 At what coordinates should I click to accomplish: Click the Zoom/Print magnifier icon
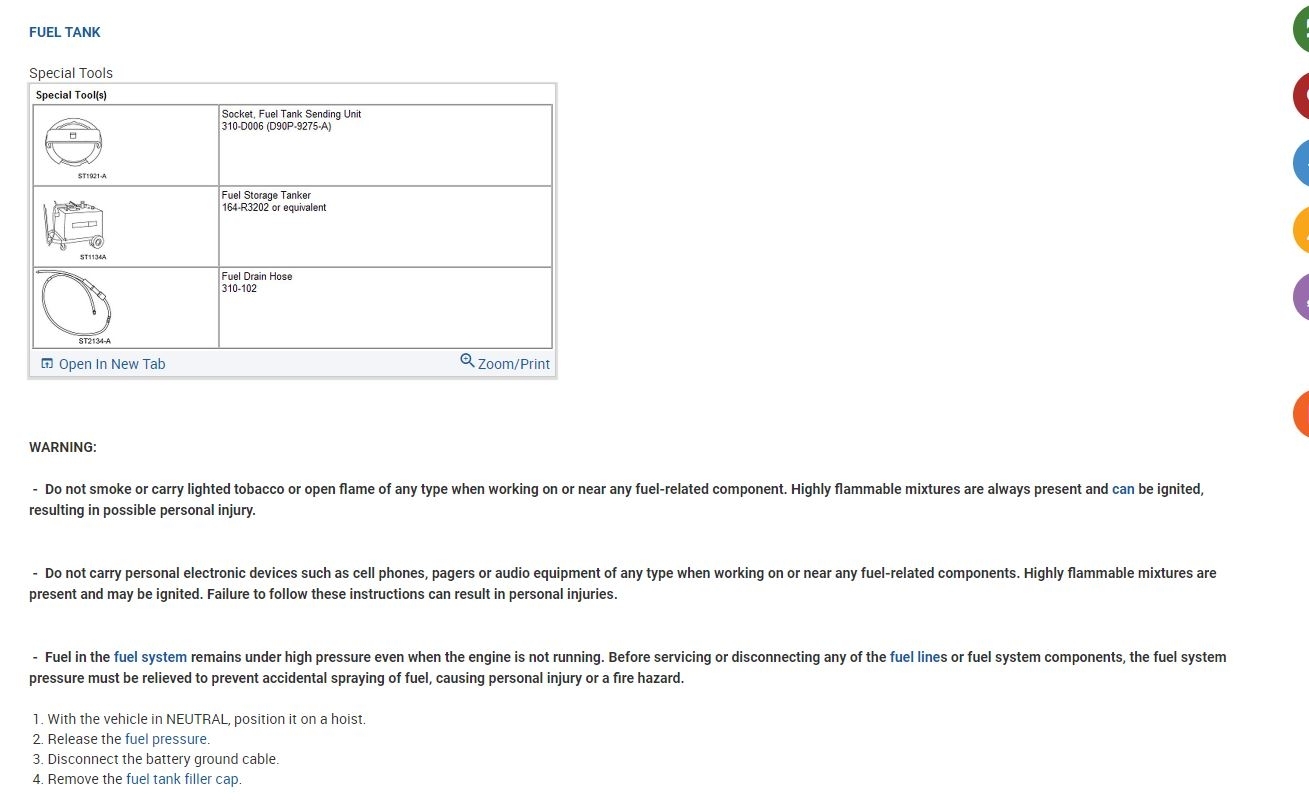point(467,361)
